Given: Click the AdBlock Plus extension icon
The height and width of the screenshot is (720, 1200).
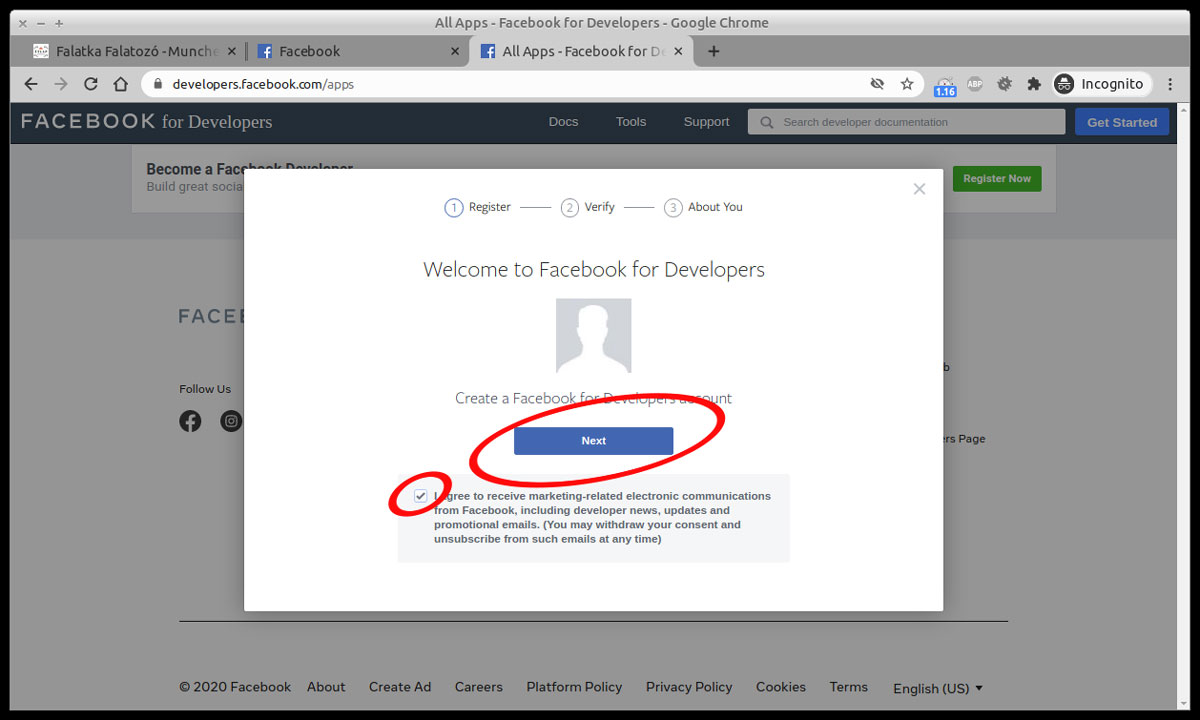Looking at the screenshot, I should [x=975, y=84].
